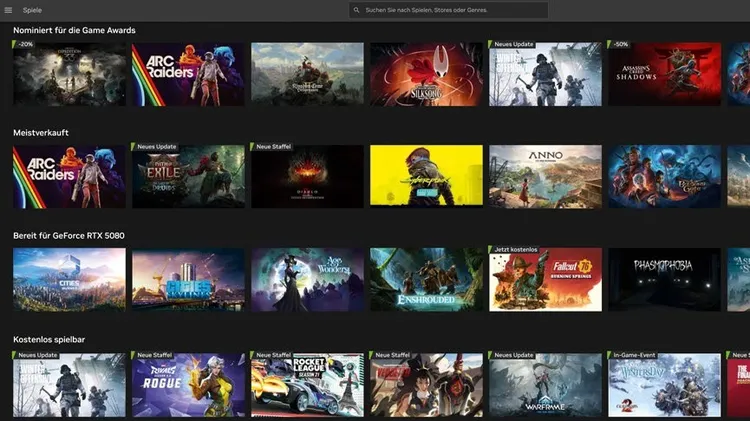Open the Enshrouded game tile
The height and width of the screenshot is (421, 750).
(x=426, y=280)
